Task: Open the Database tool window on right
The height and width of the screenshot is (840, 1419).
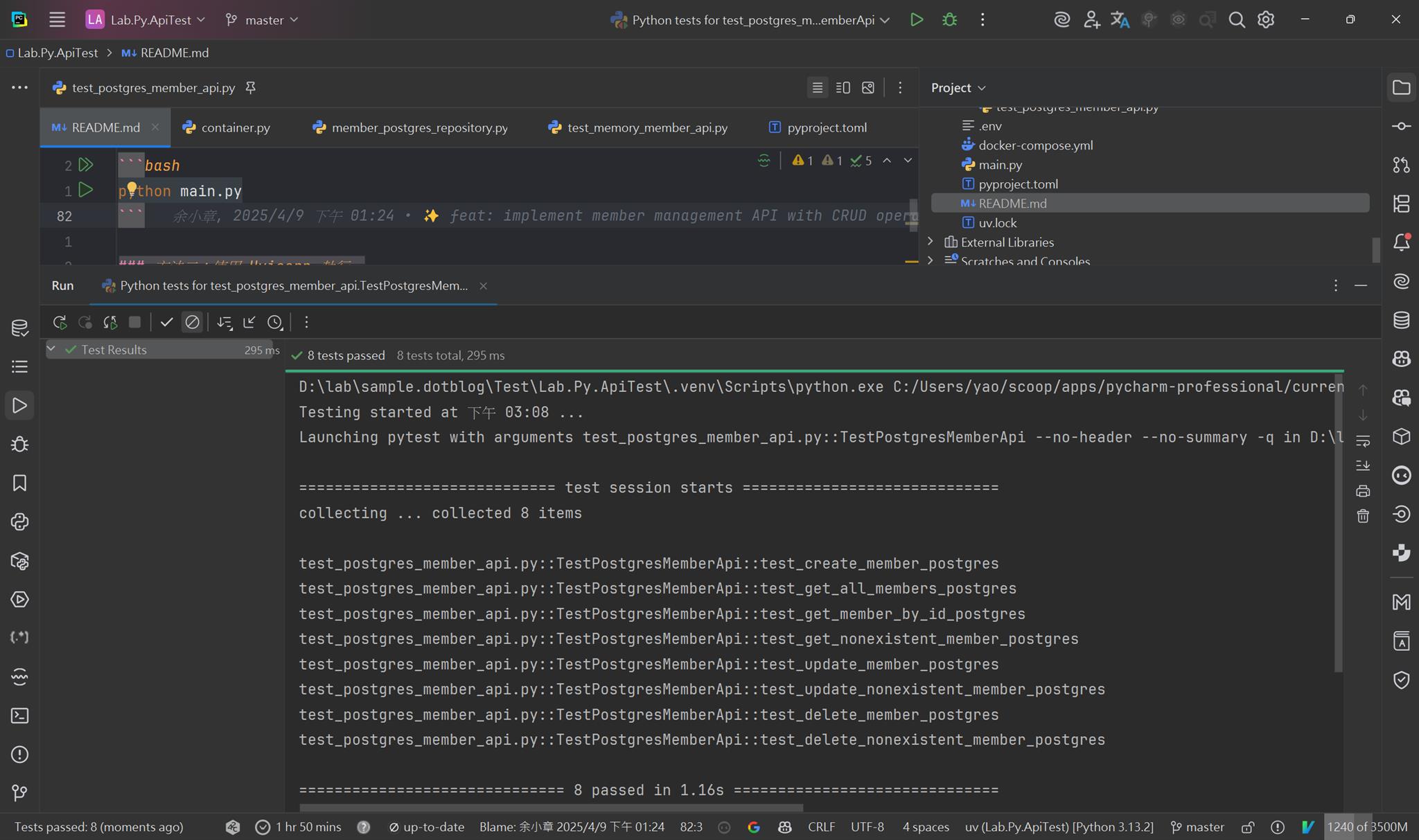Action: click(1401, 320)
